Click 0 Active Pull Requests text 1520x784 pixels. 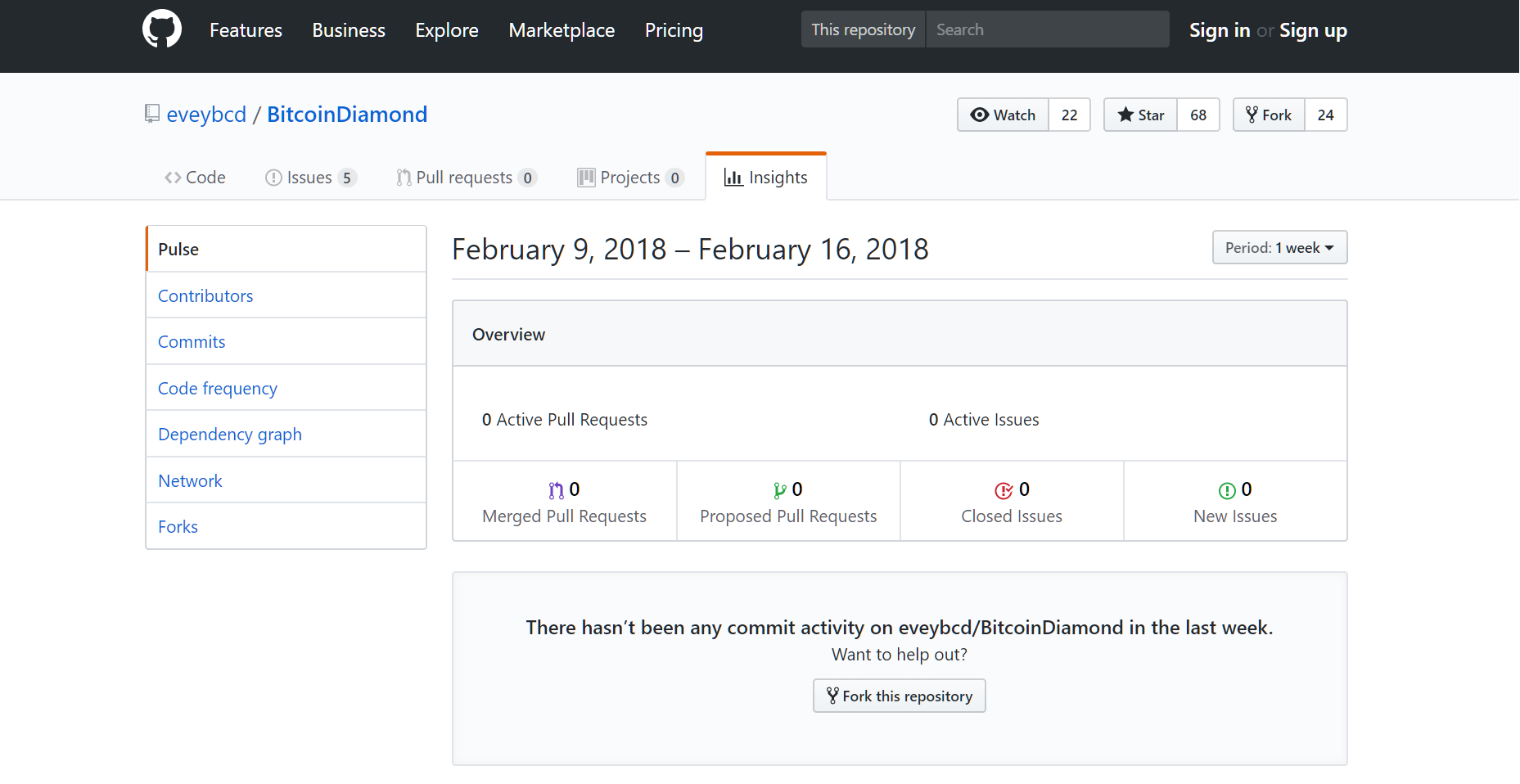click(x=565, y=420)
